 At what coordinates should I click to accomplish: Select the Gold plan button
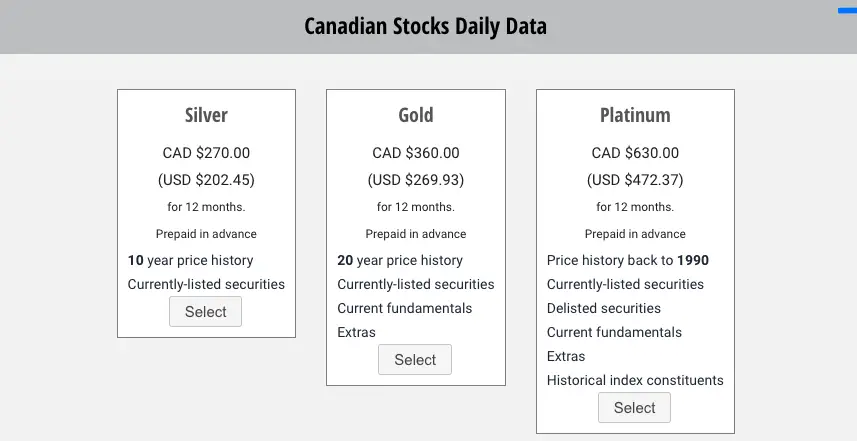click(x=415, y=360)
